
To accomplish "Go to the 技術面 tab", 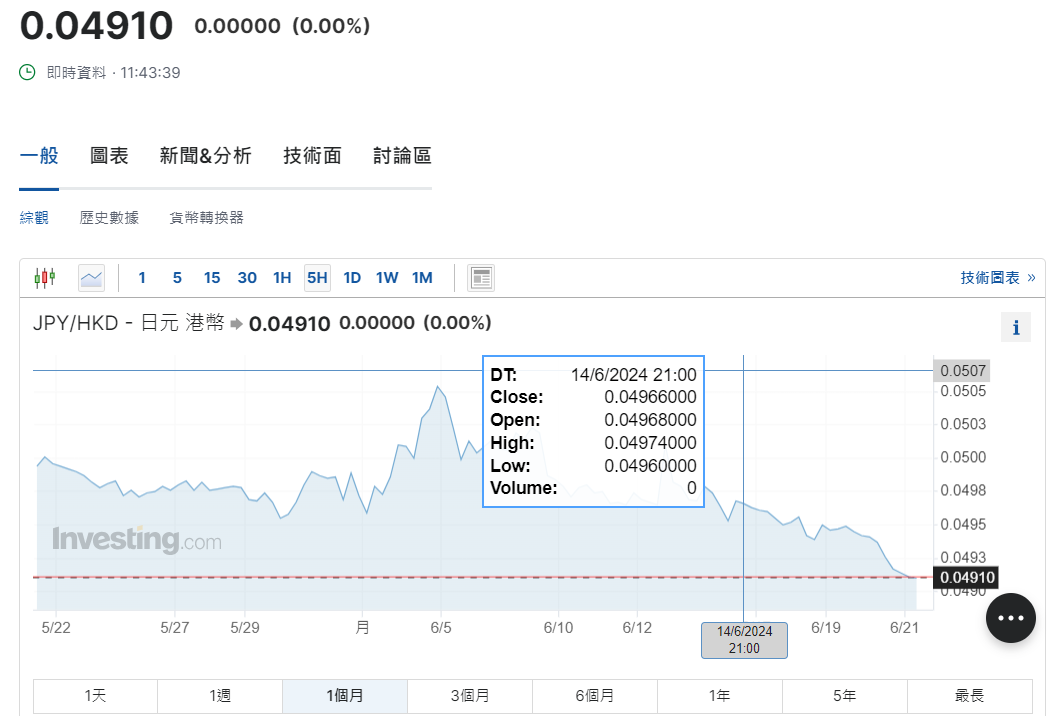I will (x=312, y=156).
